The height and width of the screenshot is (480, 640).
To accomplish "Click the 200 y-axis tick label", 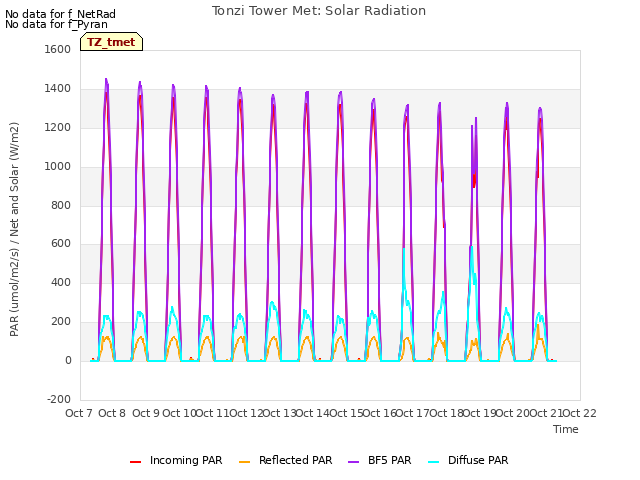I will (61, 322).
